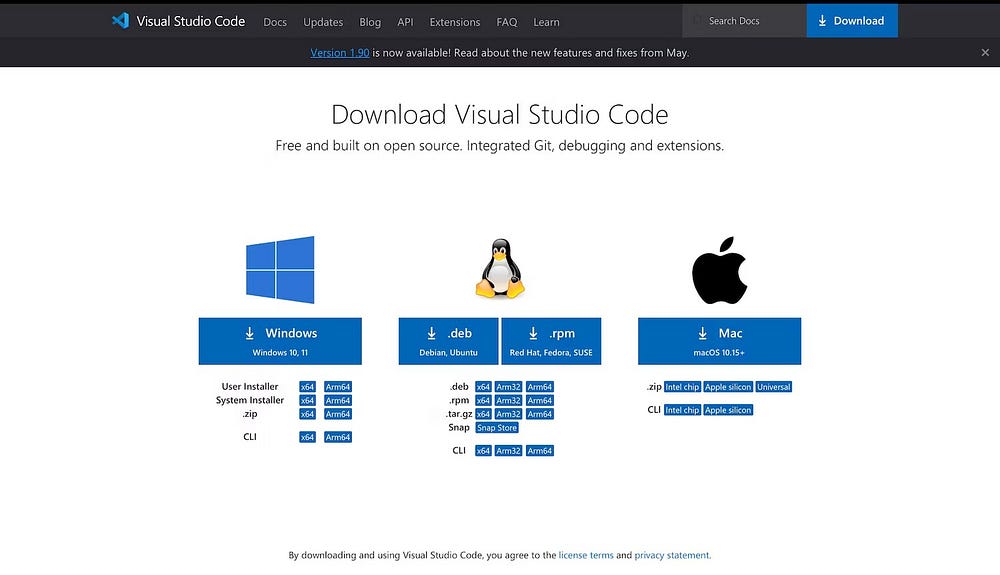This screenshot has width=1000, height=575.
Task: Select x64 for Windows User Installer
Action: click(307, 387)
